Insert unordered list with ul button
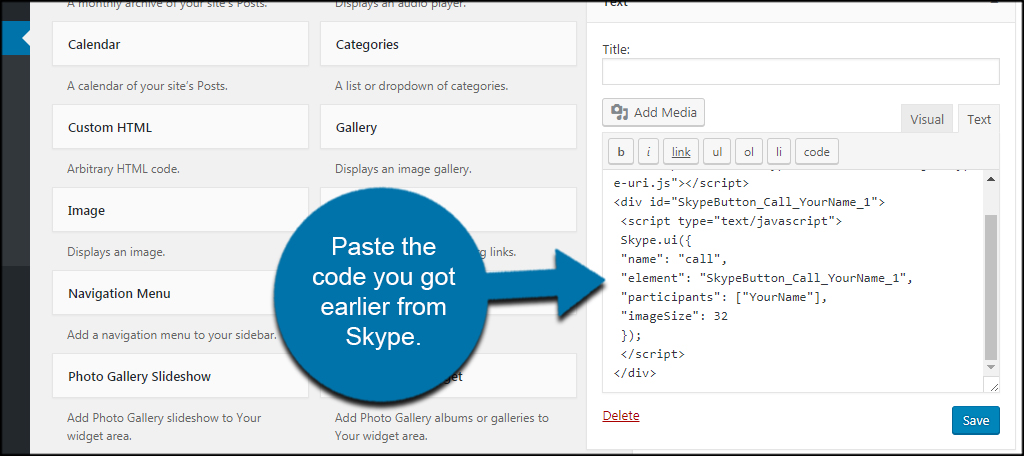The image size is (1024, 456). coord(717,152)
